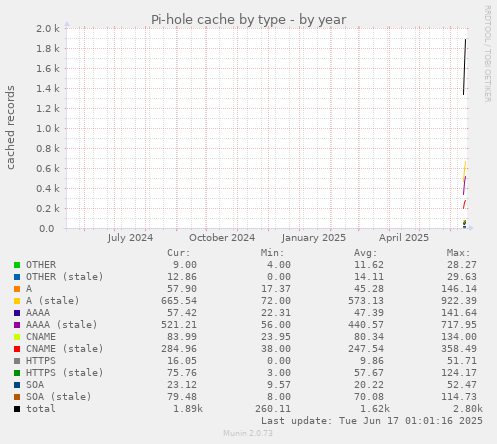Click the '1.8 k' y-axis label
497x444 pixels.
48,49
